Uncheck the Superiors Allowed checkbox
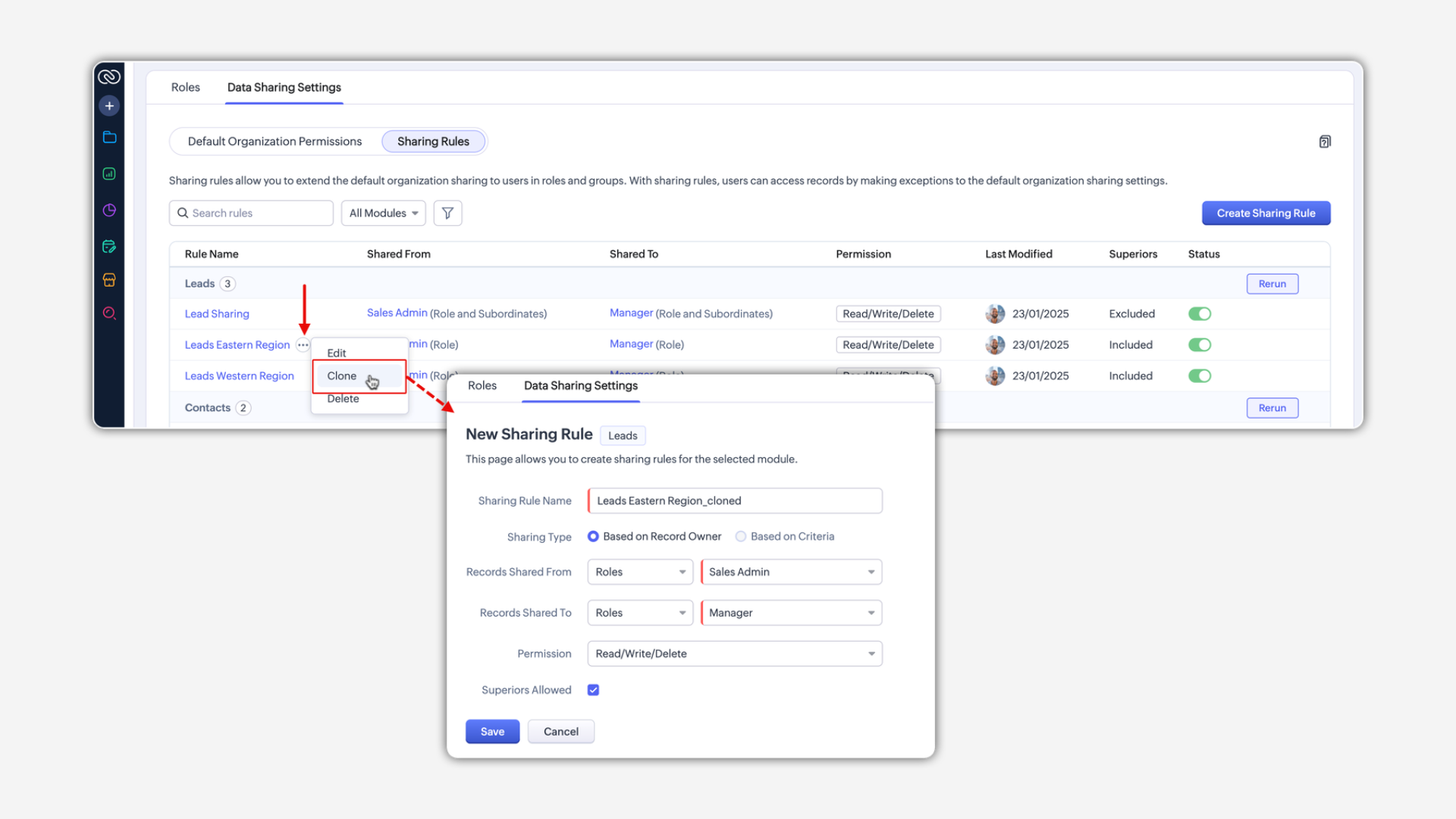This screenshot has width=1456, height=819. click(x=593, y=690)
